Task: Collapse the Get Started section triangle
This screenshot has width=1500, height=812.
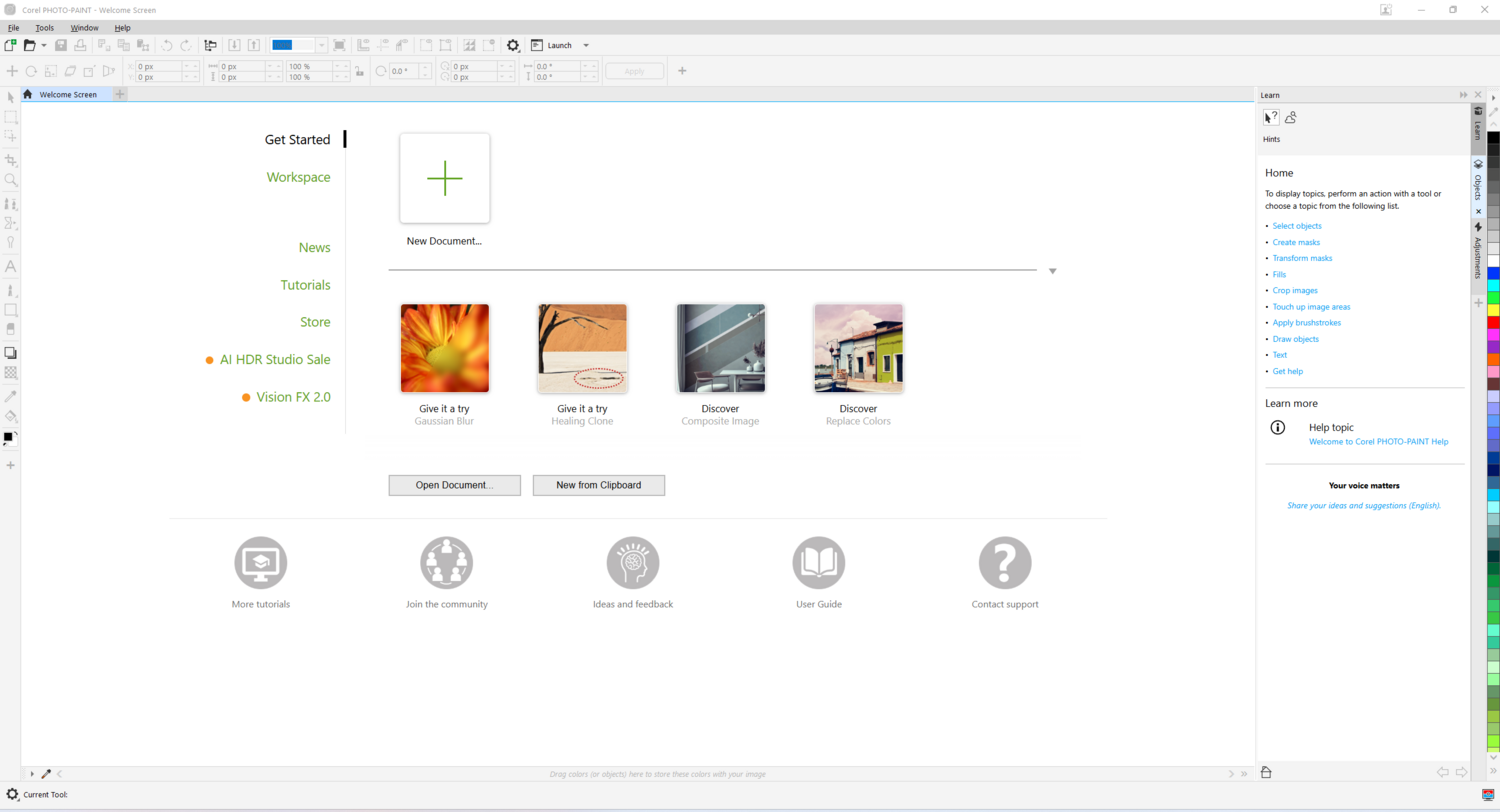Action: pyautogui.click(x=1052, y=271)
